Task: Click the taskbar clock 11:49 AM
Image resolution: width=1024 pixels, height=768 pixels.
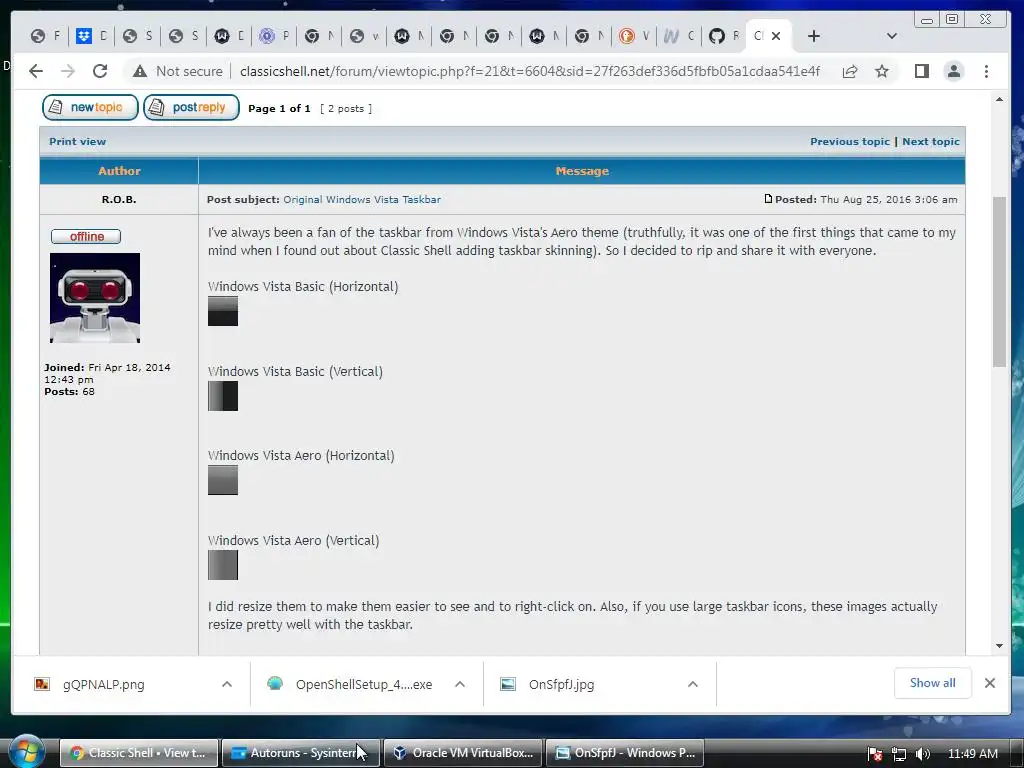Action: click(972, 754)
